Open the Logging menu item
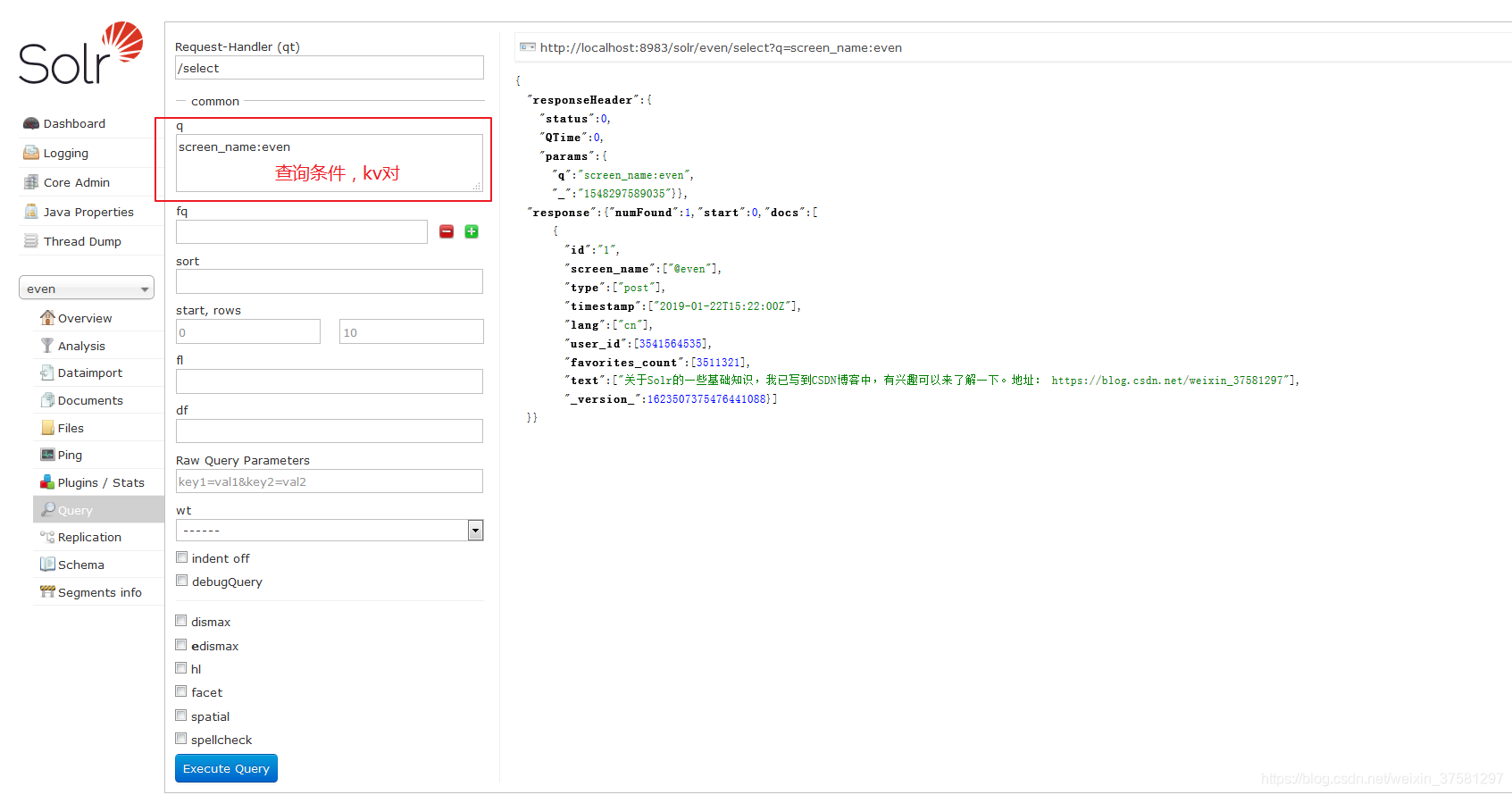Screen dimensions: 1512x795 tap(66, 153)
